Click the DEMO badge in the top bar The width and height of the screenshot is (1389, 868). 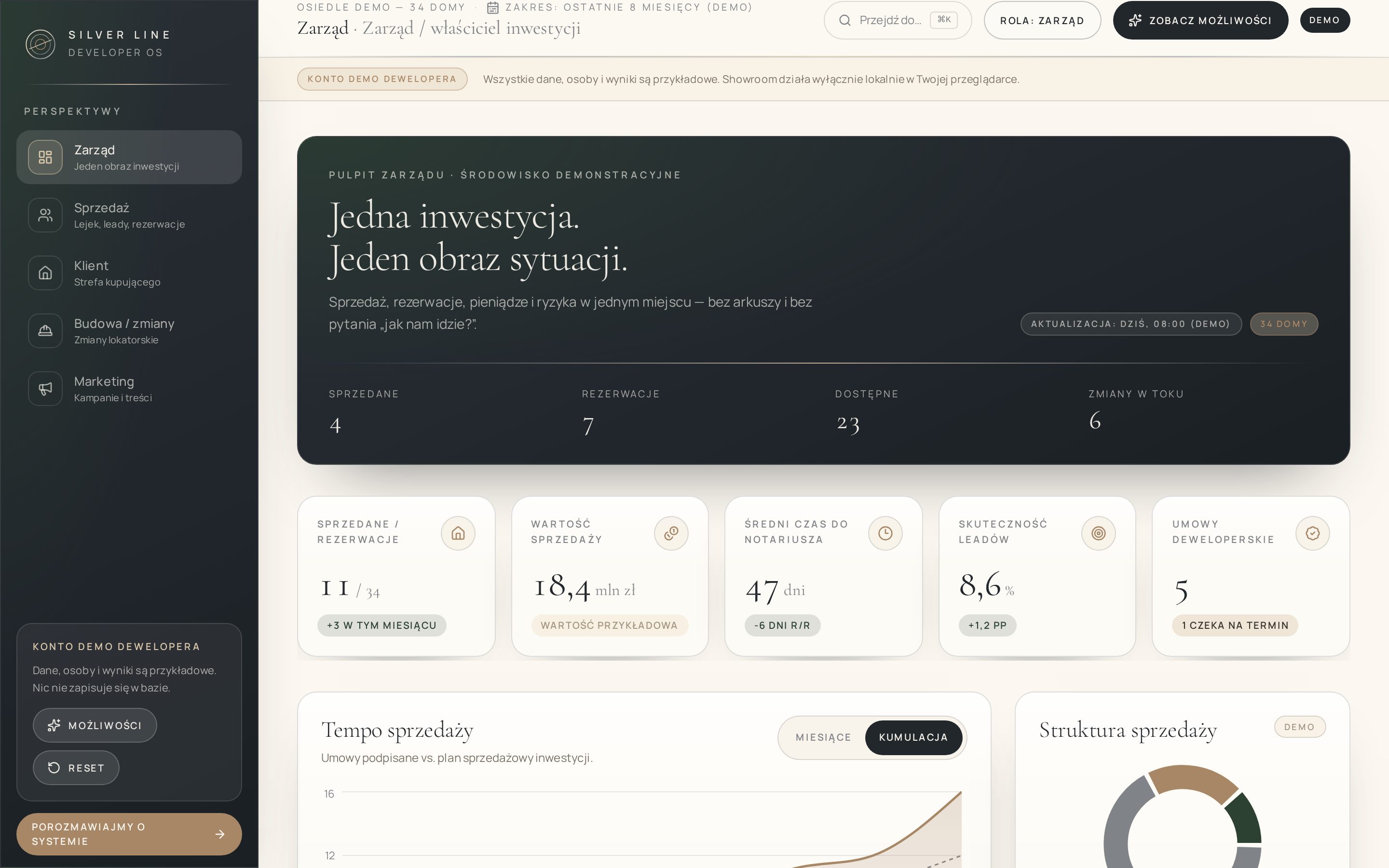coord(1325,20)
